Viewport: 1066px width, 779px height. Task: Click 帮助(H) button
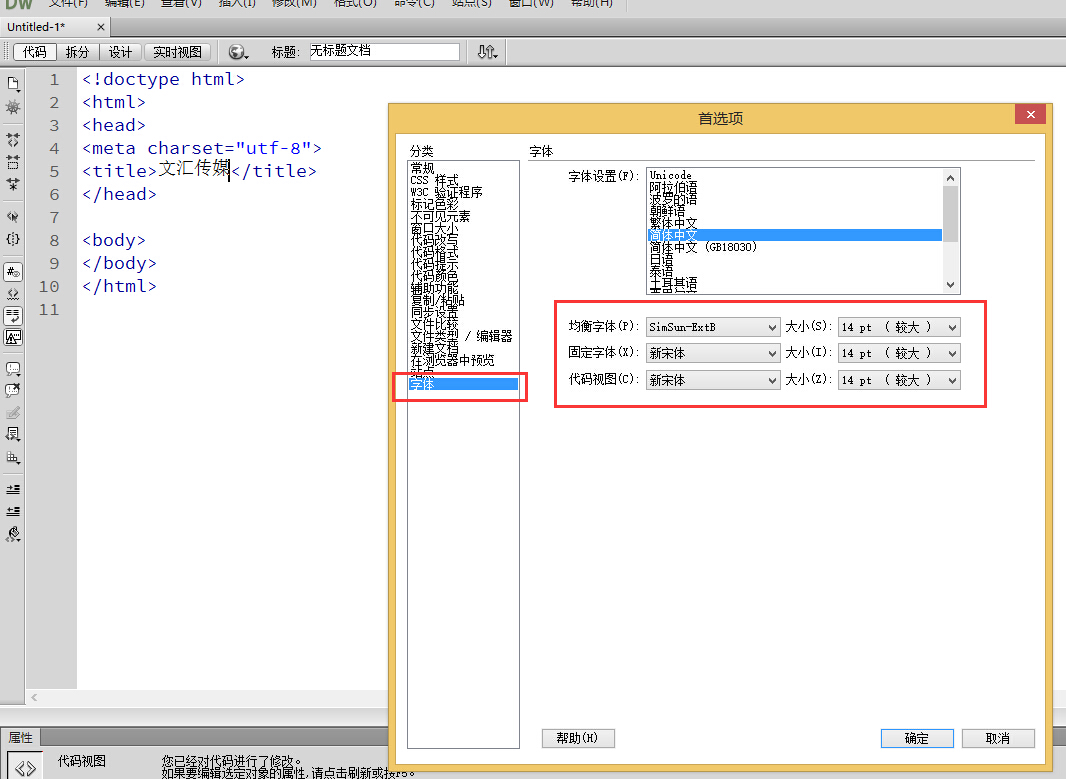pyautogui.click(x=578, y=738)
